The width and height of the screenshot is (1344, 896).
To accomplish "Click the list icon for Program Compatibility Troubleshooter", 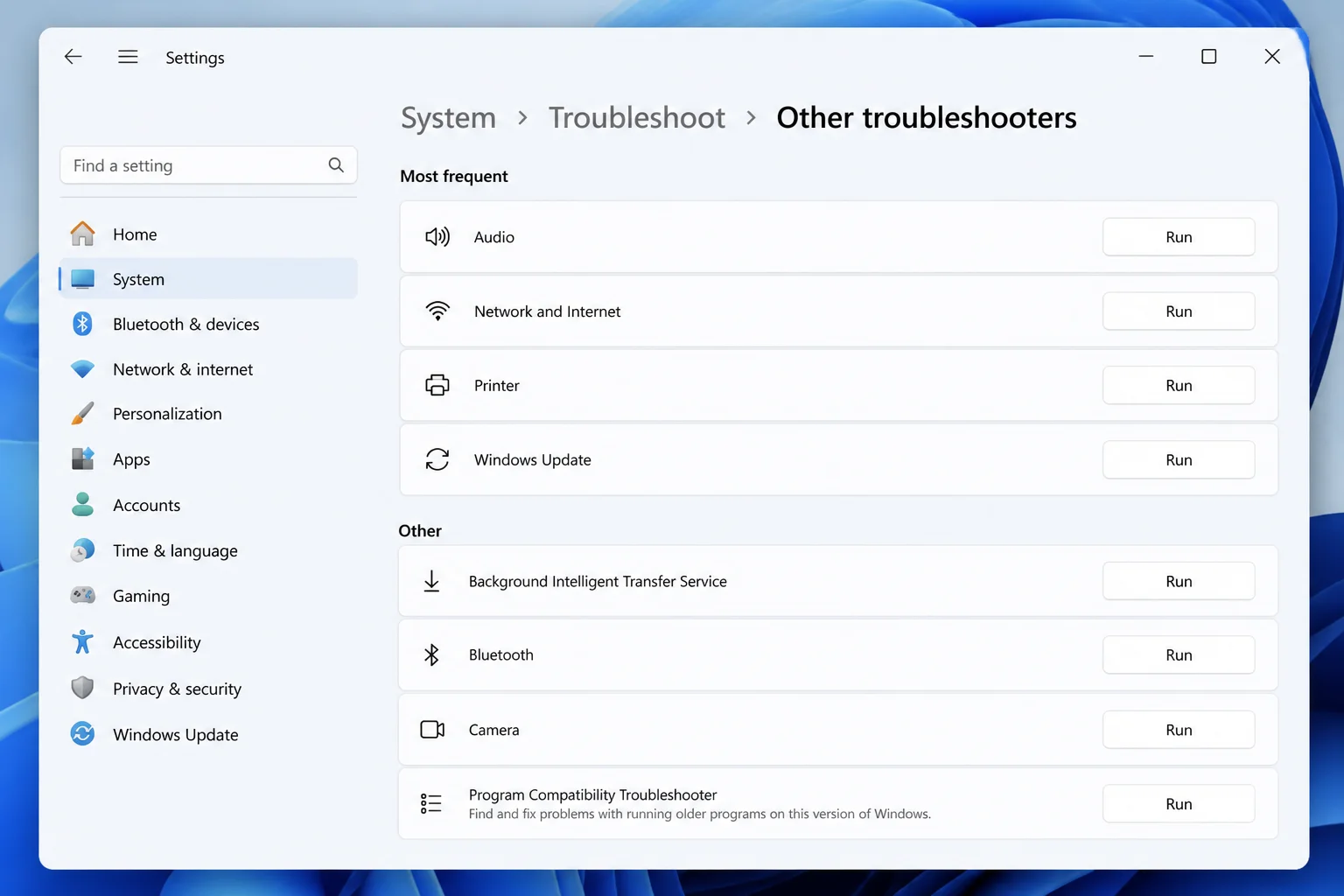I will 431,803.
